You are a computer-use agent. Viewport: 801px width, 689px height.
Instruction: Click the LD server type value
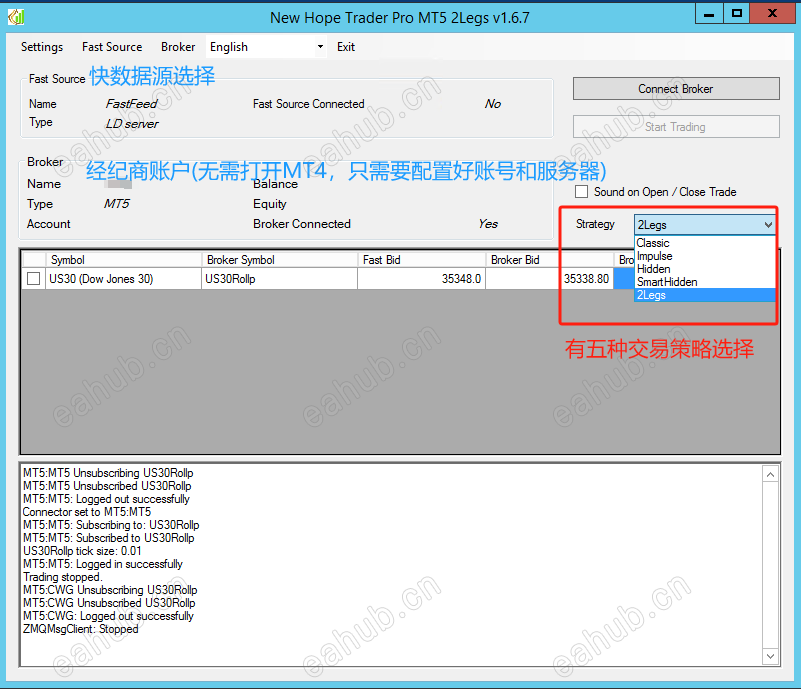(x=132, y=124)
